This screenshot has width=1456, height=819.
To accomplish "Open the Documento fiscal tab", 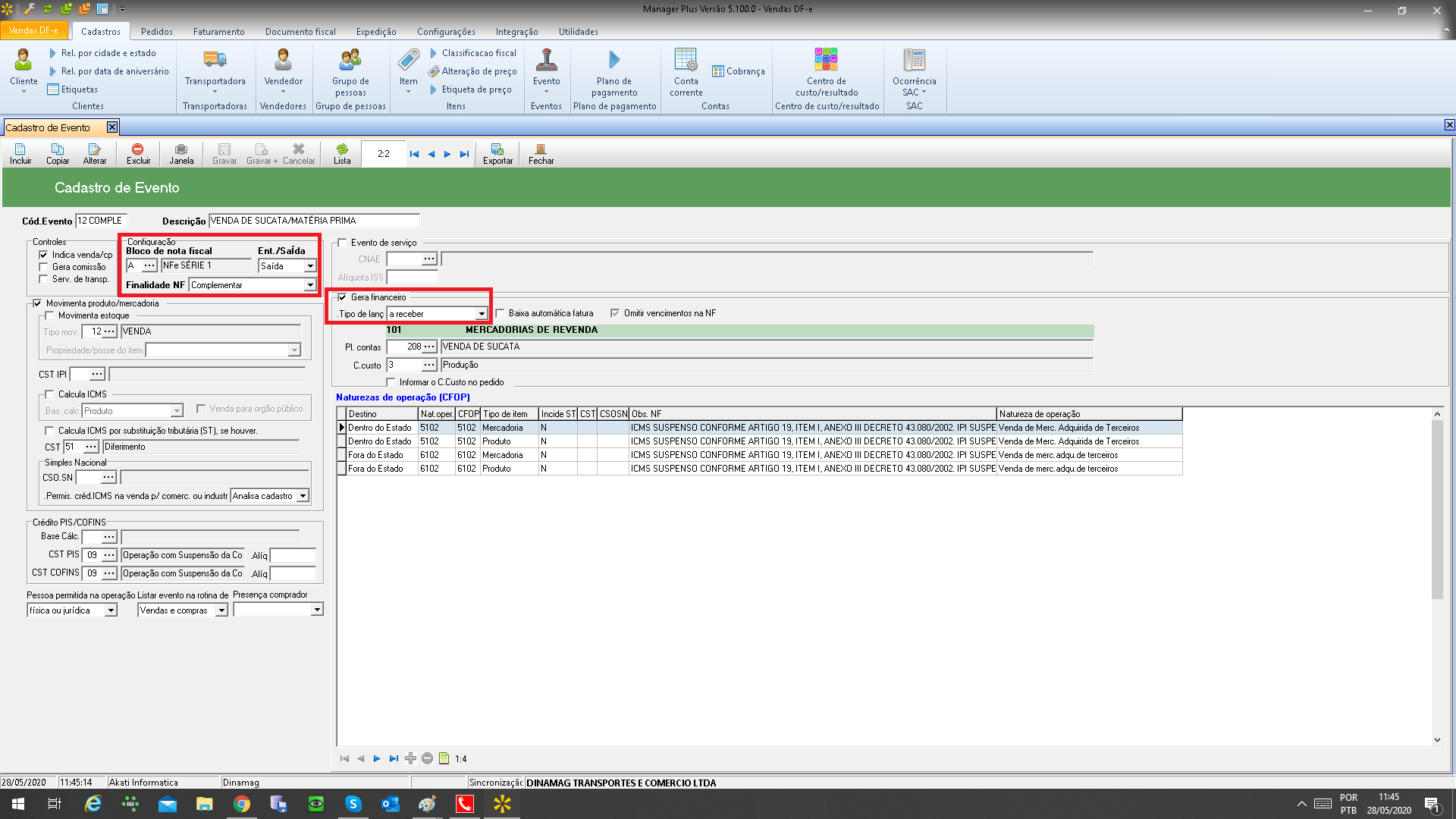I will 300,32.
